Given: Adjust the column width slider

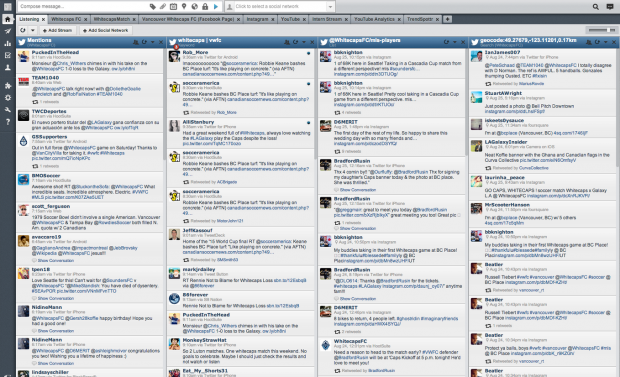Looking at the screenshot, I should point(601,30).
